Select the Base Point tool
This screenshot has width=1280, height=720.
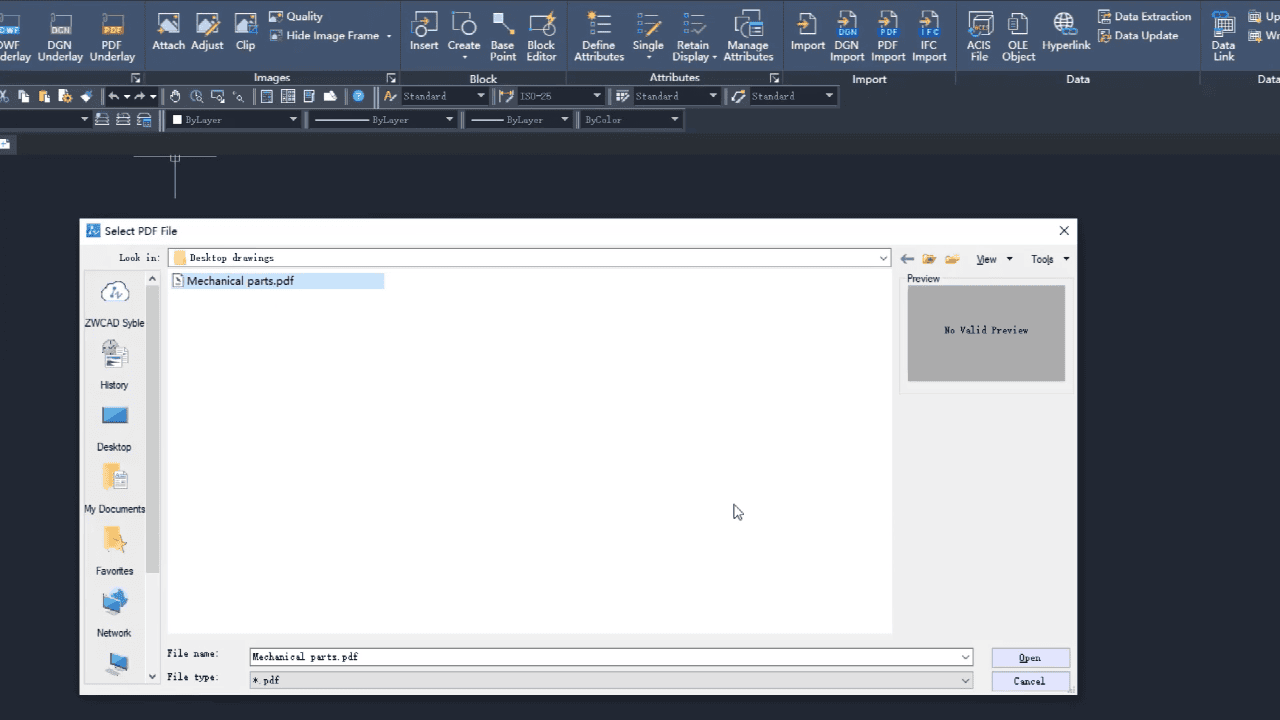503,37
